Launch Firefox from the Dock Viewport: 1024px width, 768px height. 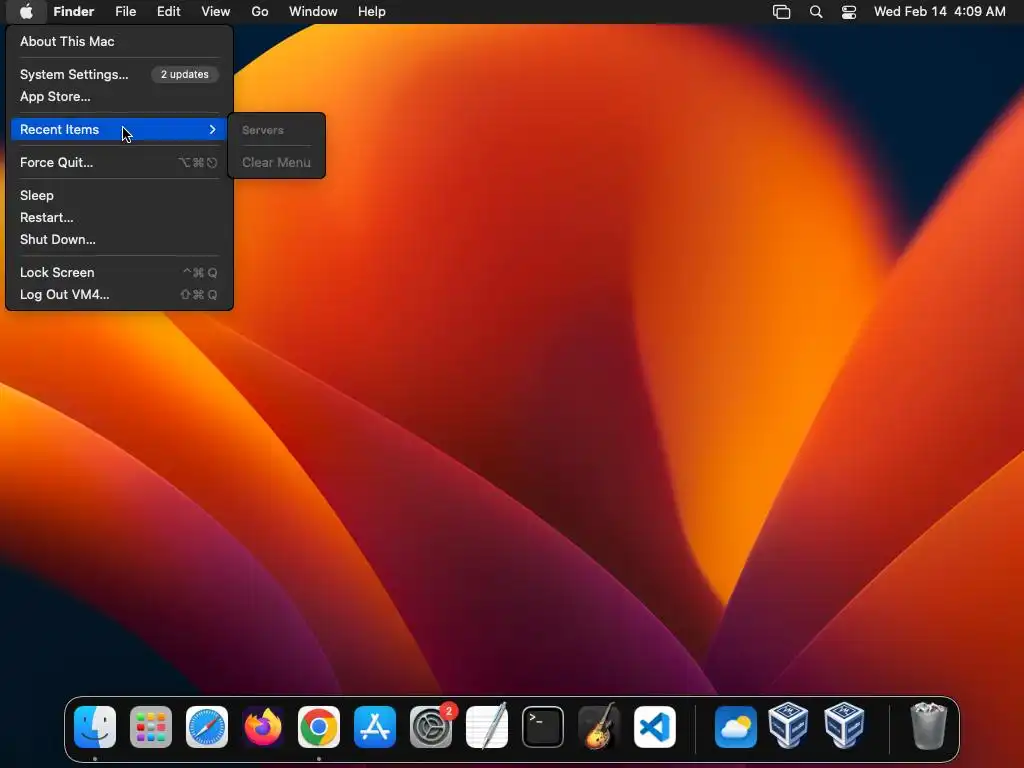click(263, 727)
